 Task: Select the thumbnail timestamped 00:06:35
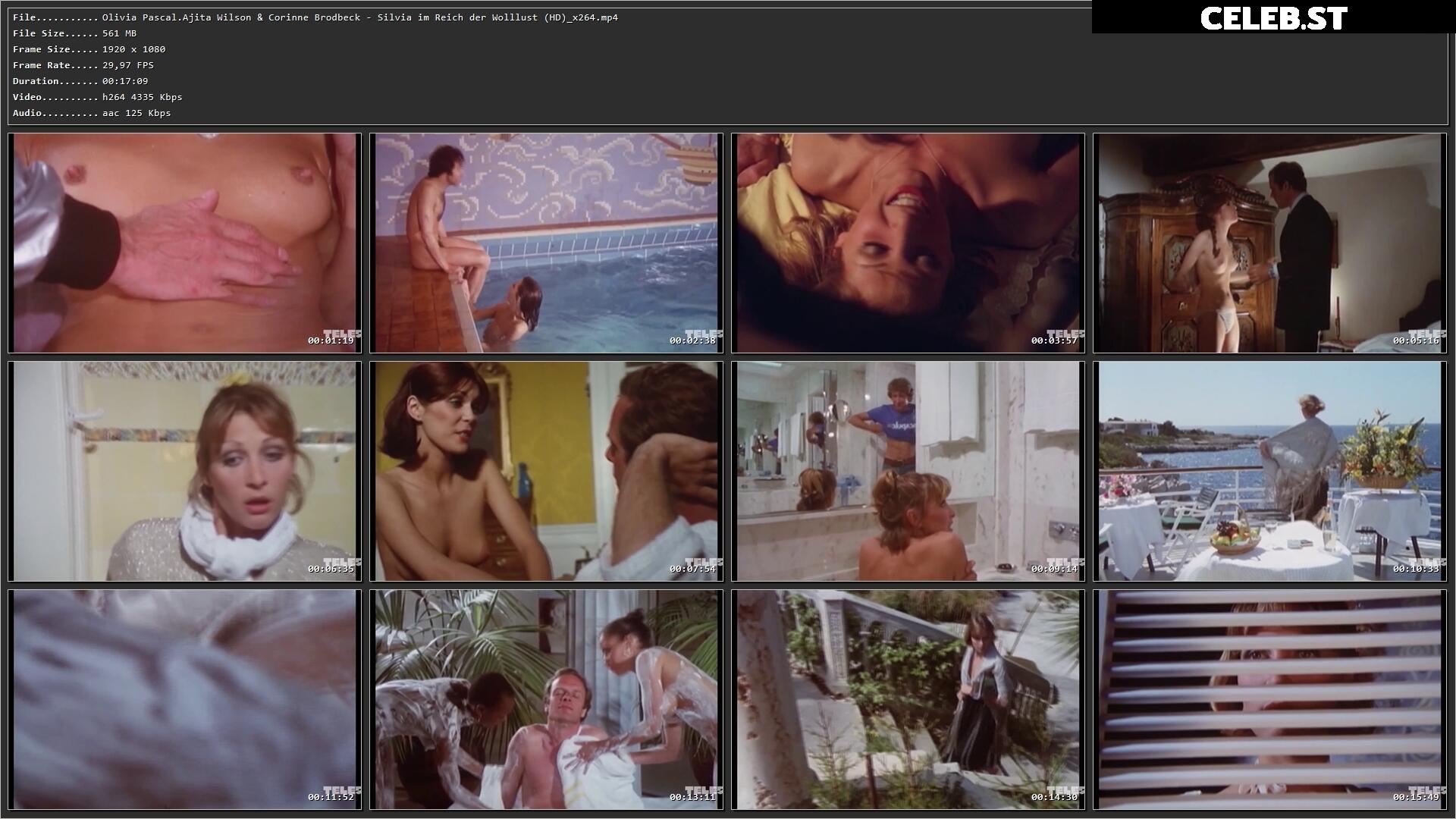(x=184, y=471)
